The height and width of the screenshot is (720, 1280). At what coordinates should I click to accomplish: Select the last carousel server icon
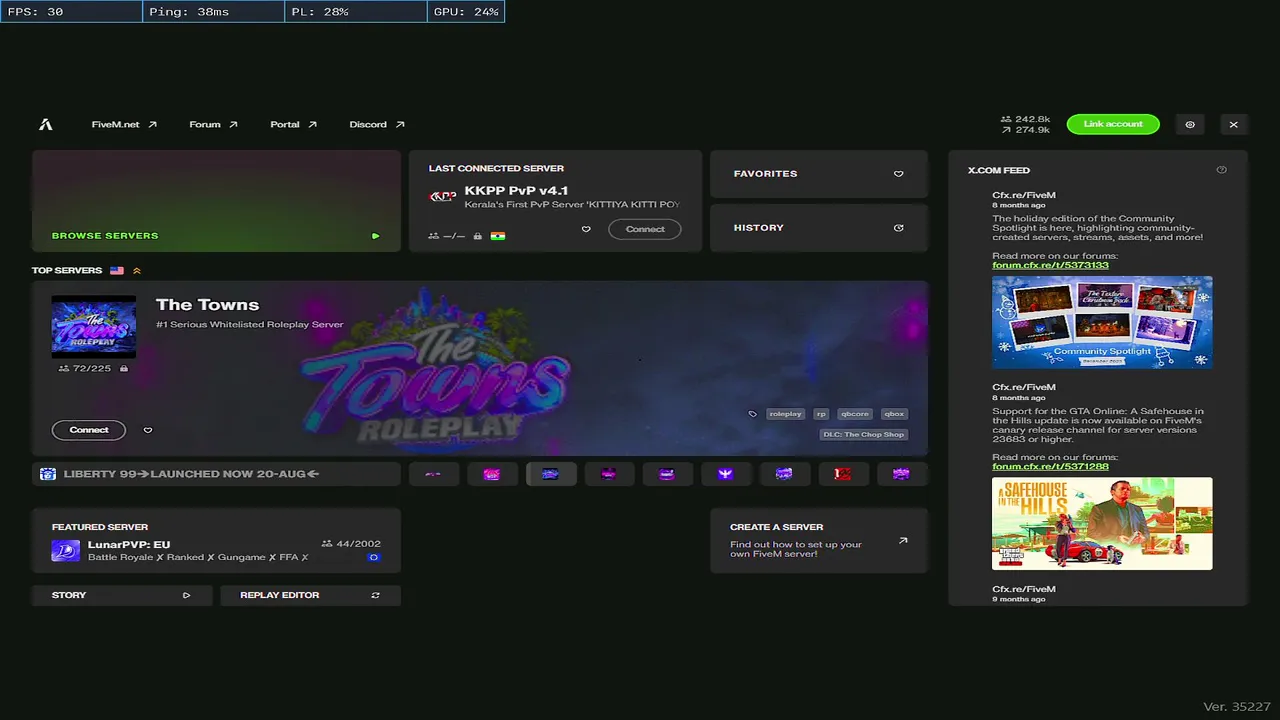click(x=902, y=474)
